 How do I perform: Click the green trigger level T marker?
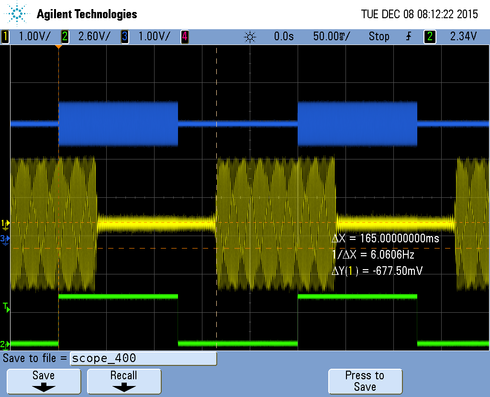click(6, 307)
